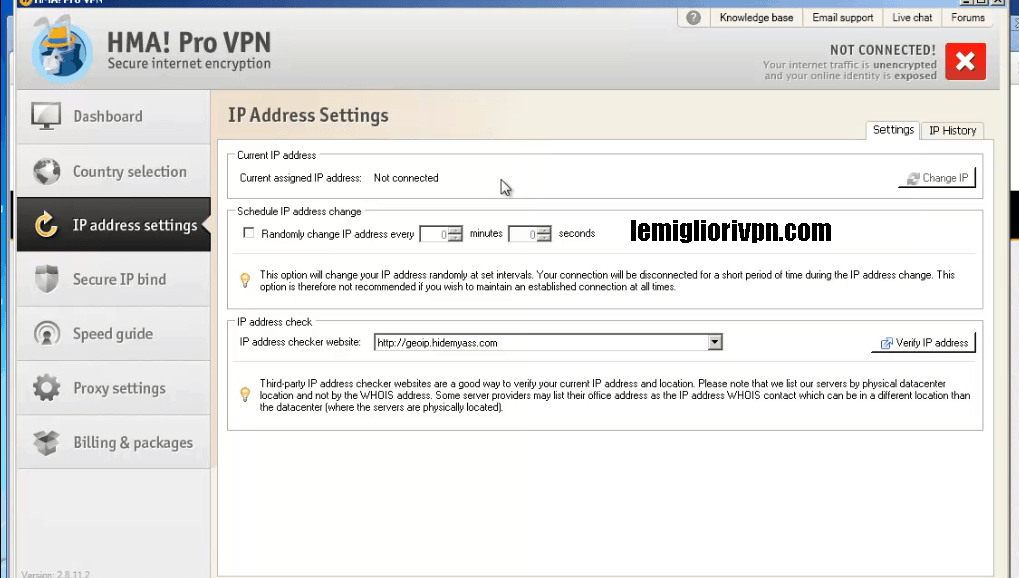The image size is (1019, 578).
Task: Click the Change IP button
Action: pyautogui.click(x=937, y=178)
